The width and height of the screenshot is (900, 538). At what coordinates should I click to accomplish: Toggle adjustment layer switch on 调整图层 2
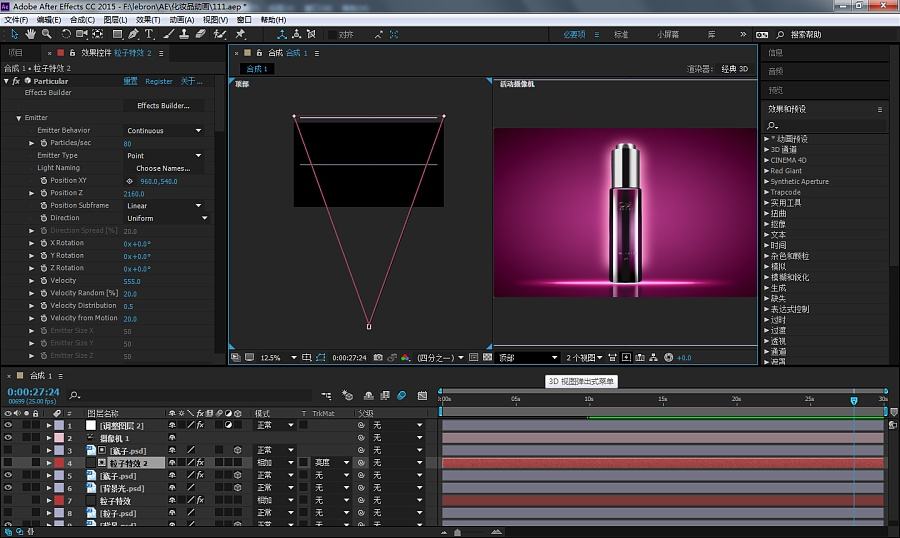[x=228, y=425]
